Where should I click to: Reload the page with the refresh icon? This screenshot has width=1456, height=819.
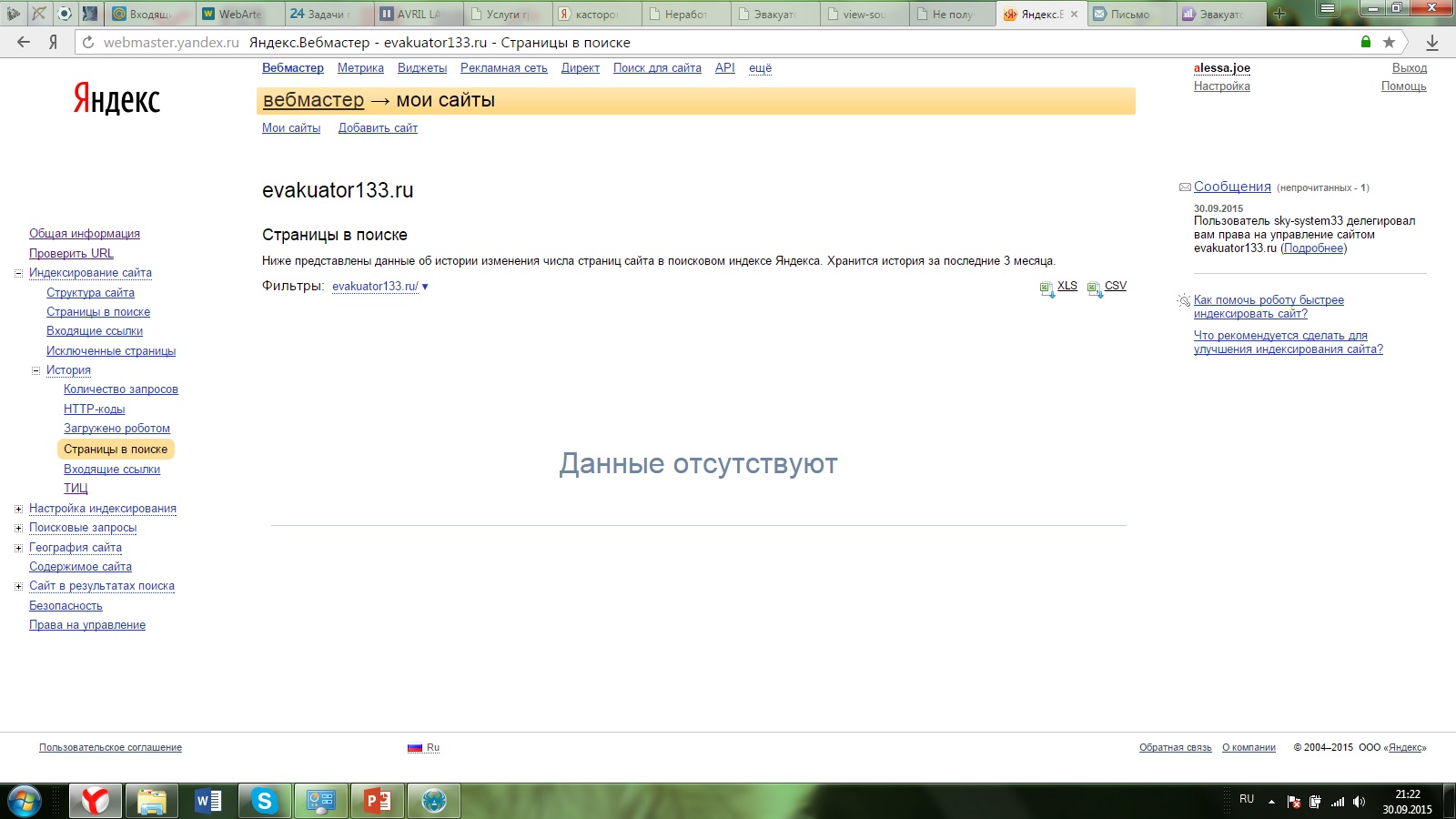(x=88, y=42)
